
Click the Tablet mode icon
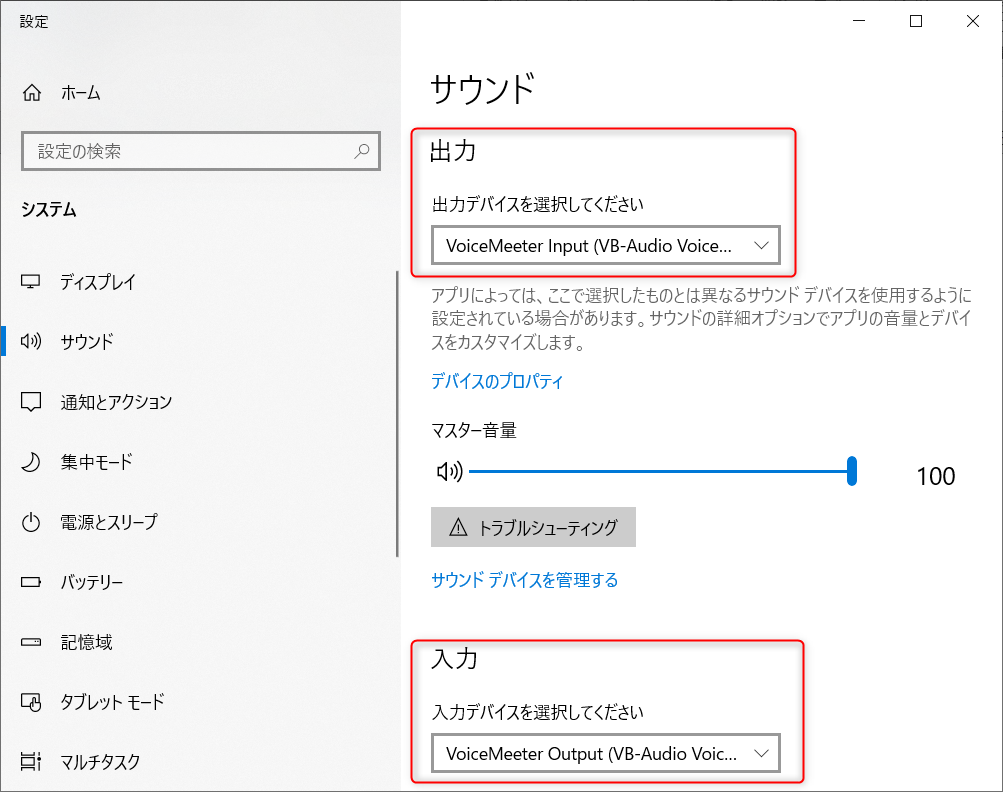point(31,702)
